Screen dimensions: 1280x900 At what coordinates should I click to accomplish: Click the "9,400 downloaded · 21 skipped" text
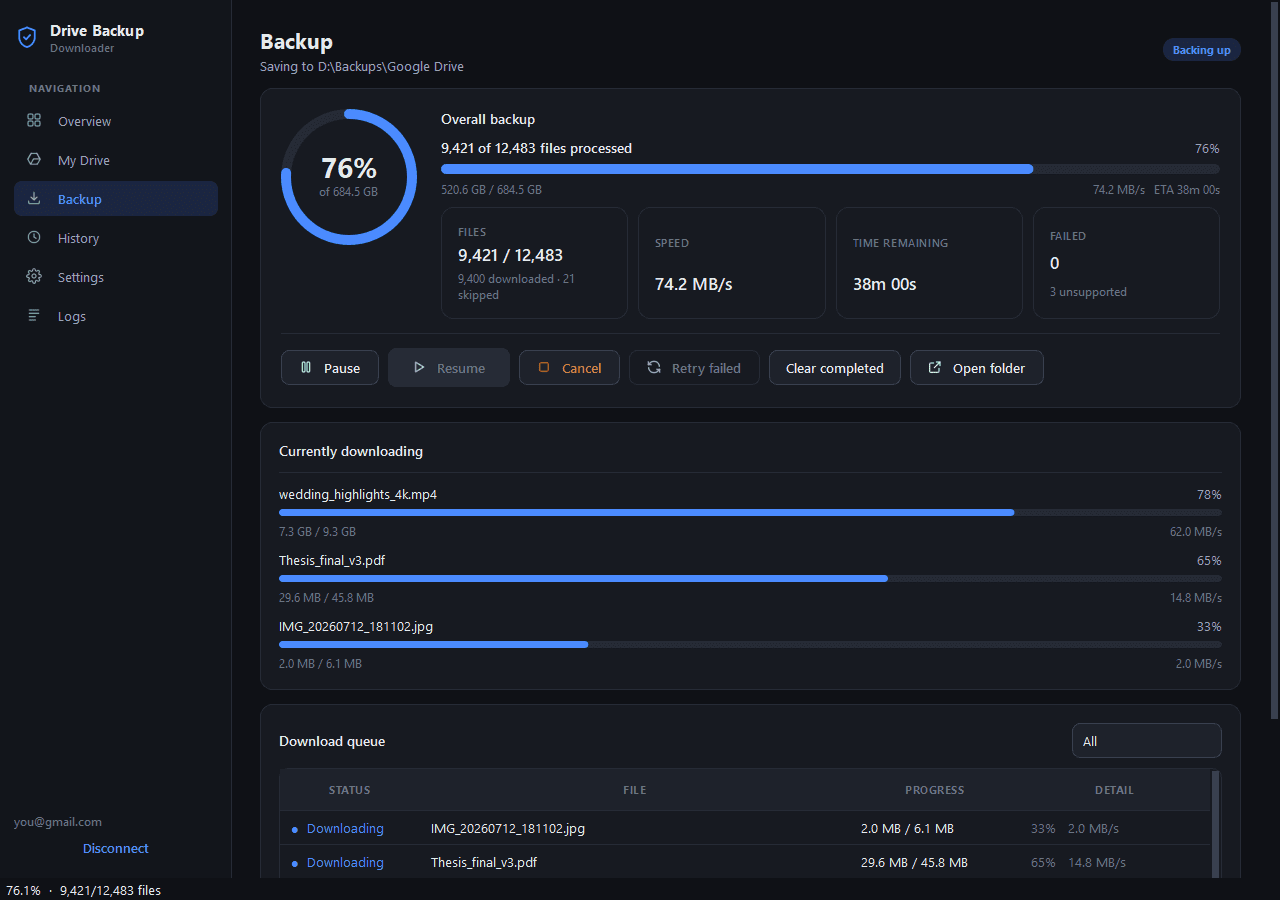pos(516,287)
